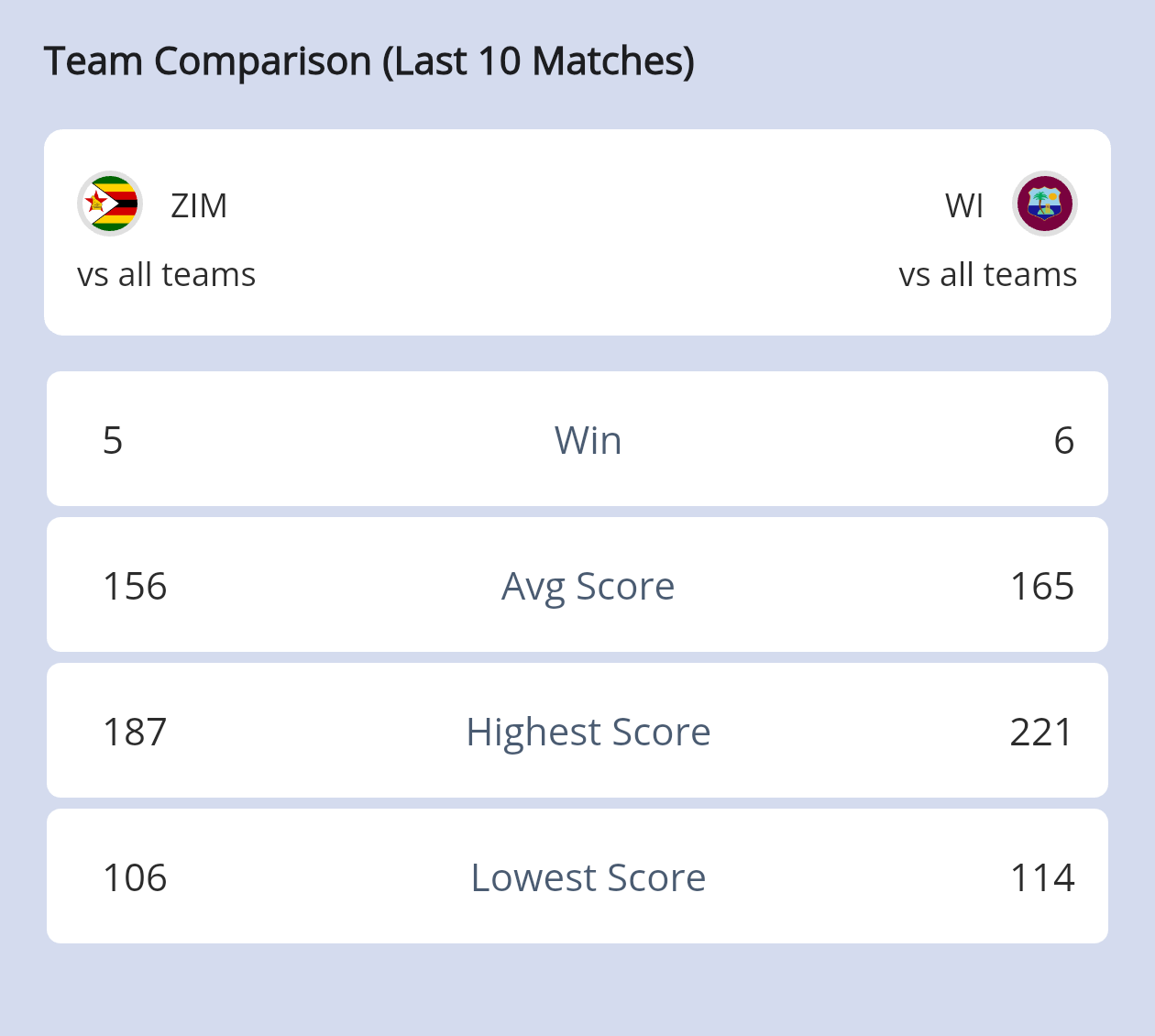The image size is (1155, 1036).
Task: Select ZIM's lowest score 106
Action: (135, 877)
